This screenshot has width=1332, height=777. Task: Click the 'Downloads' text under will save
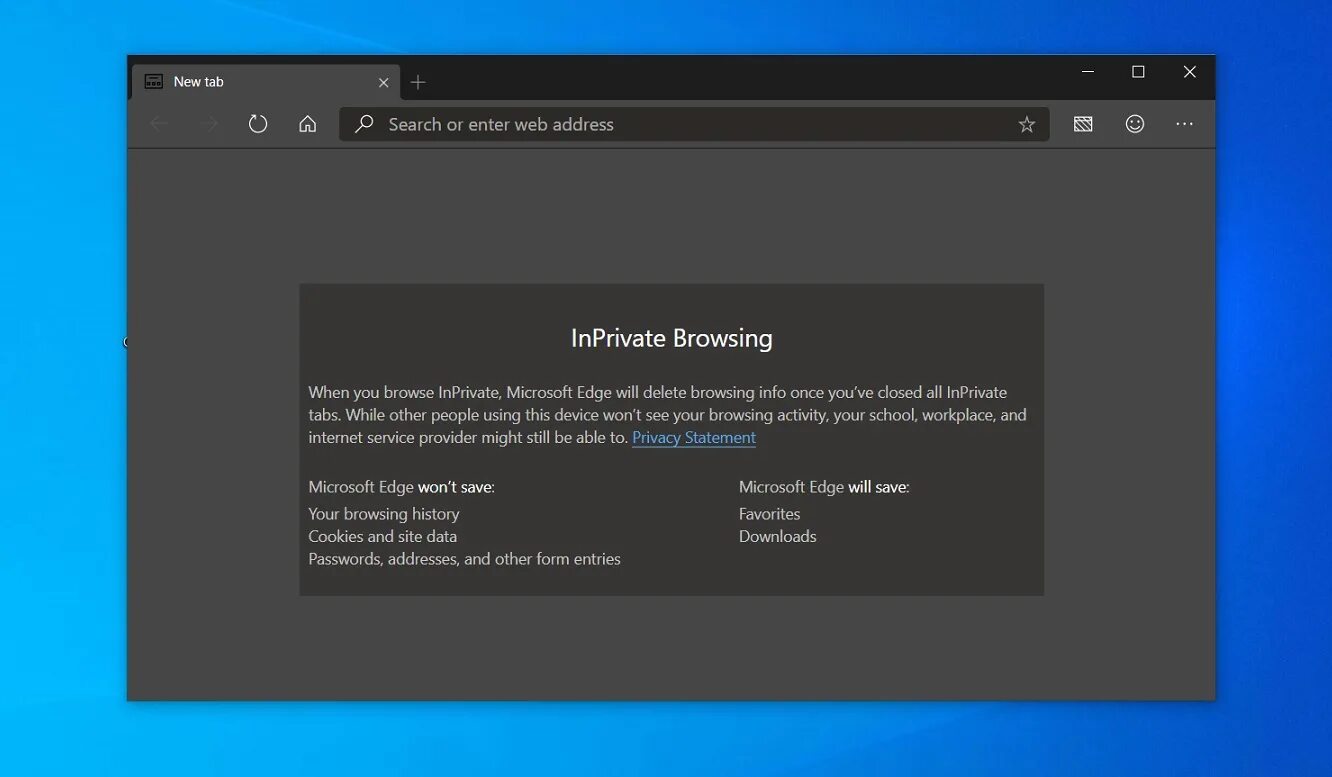pos(778,537)
